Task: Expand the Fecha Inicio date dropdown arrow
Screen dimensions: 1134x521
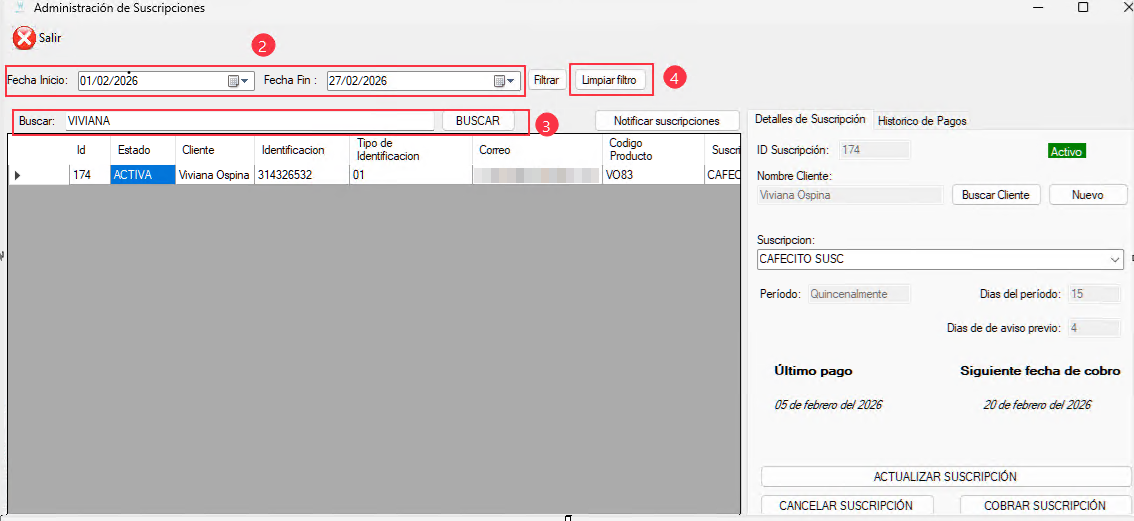Action: coord(245,81)
